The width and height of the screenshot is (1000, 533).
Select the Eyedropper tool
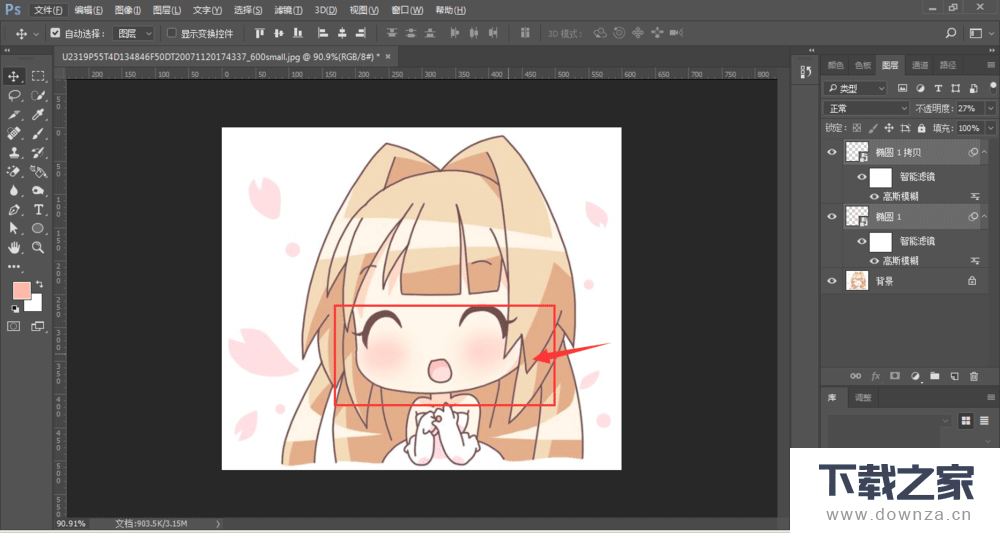coord(38,115)
